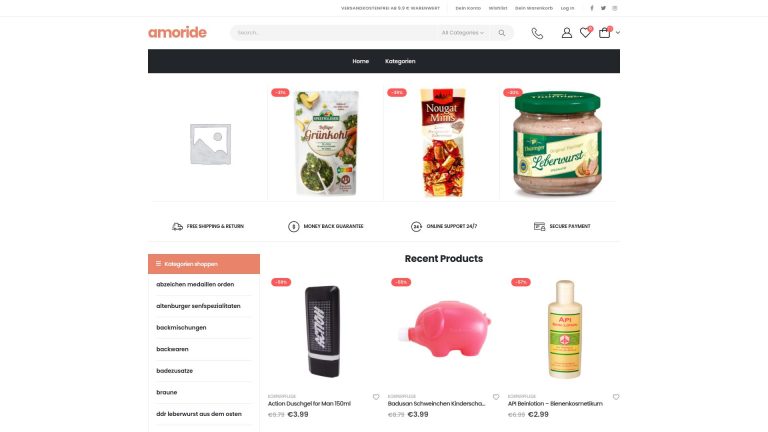Viewport: 768px width, 432px height.
Task: Collapse the Kategorien shoppen menu
Action: (x=204, y=264)
